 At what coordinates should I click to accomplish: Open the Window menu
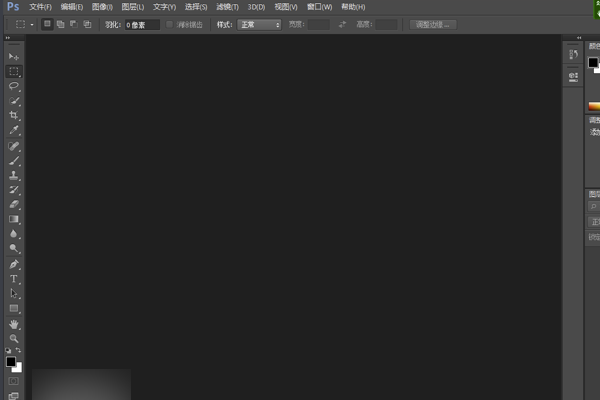pyautogui.click(x=320, y=7)
